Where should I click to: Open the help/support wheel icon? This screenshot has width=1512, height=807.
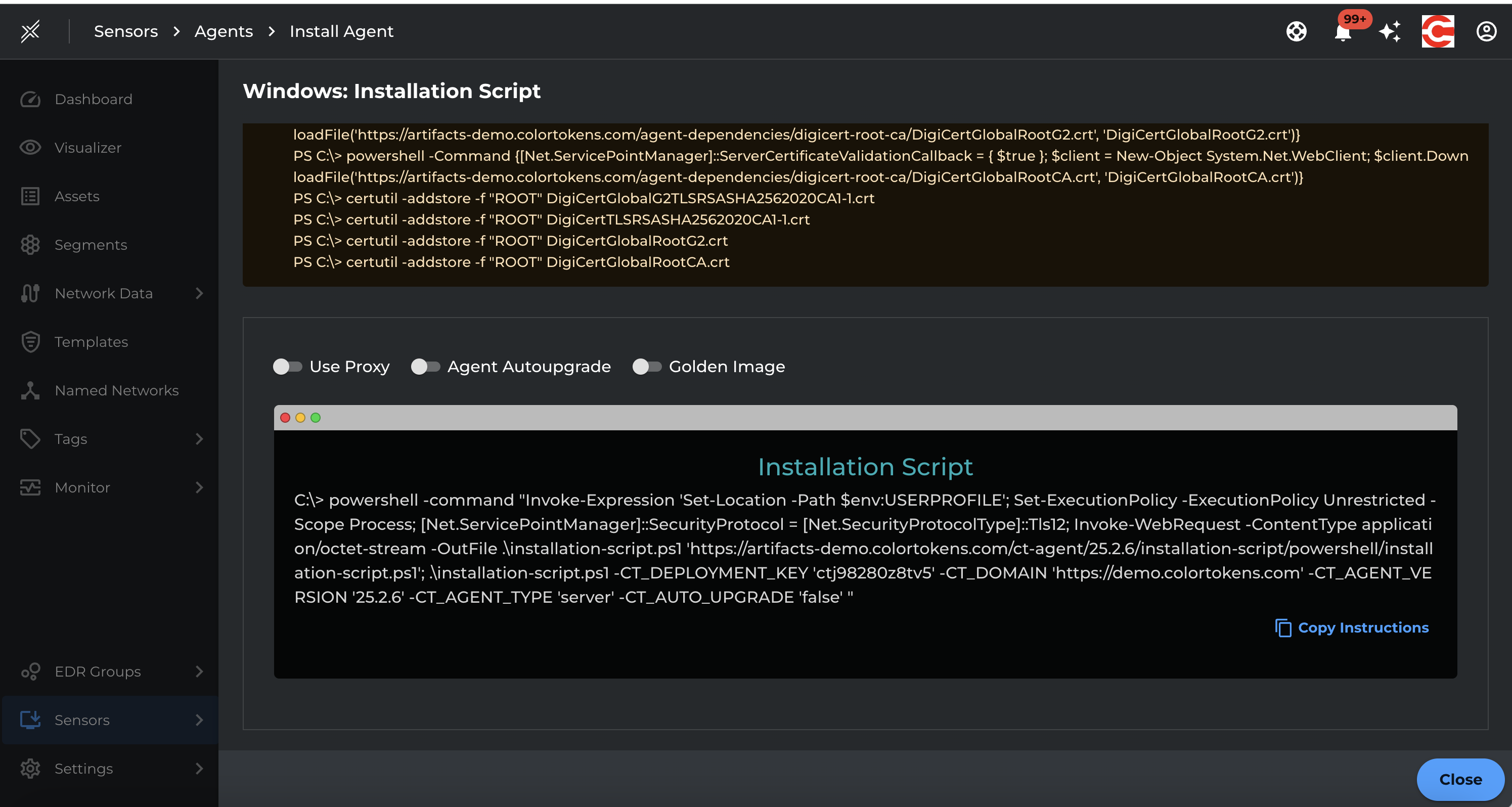pyautogui.click(x=1297, y=31)
